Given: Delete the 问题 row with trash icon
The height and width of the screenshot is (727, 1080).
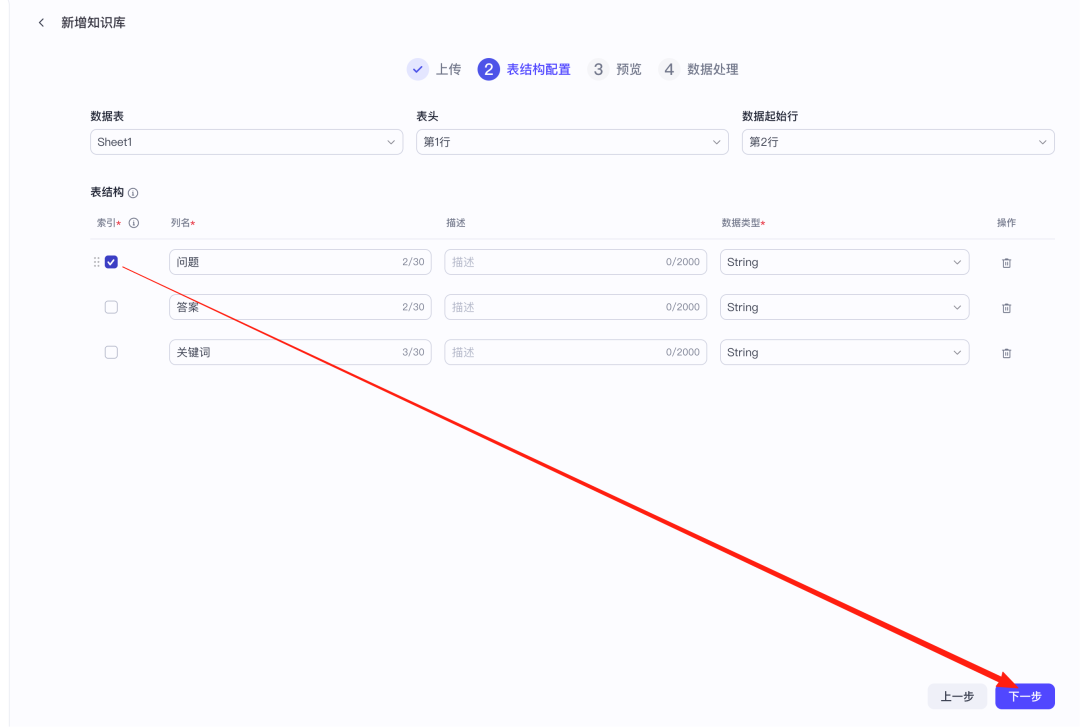Looking at the screenshot, I should (x=1006, y=263).
